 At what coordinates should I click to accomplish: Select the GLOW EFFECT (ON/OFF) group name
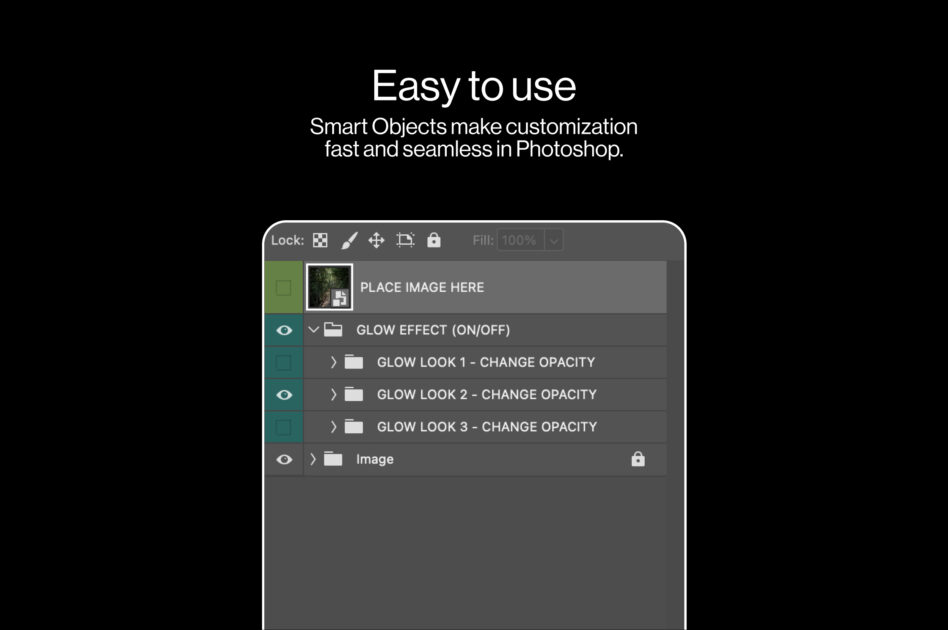pos(433,330)
